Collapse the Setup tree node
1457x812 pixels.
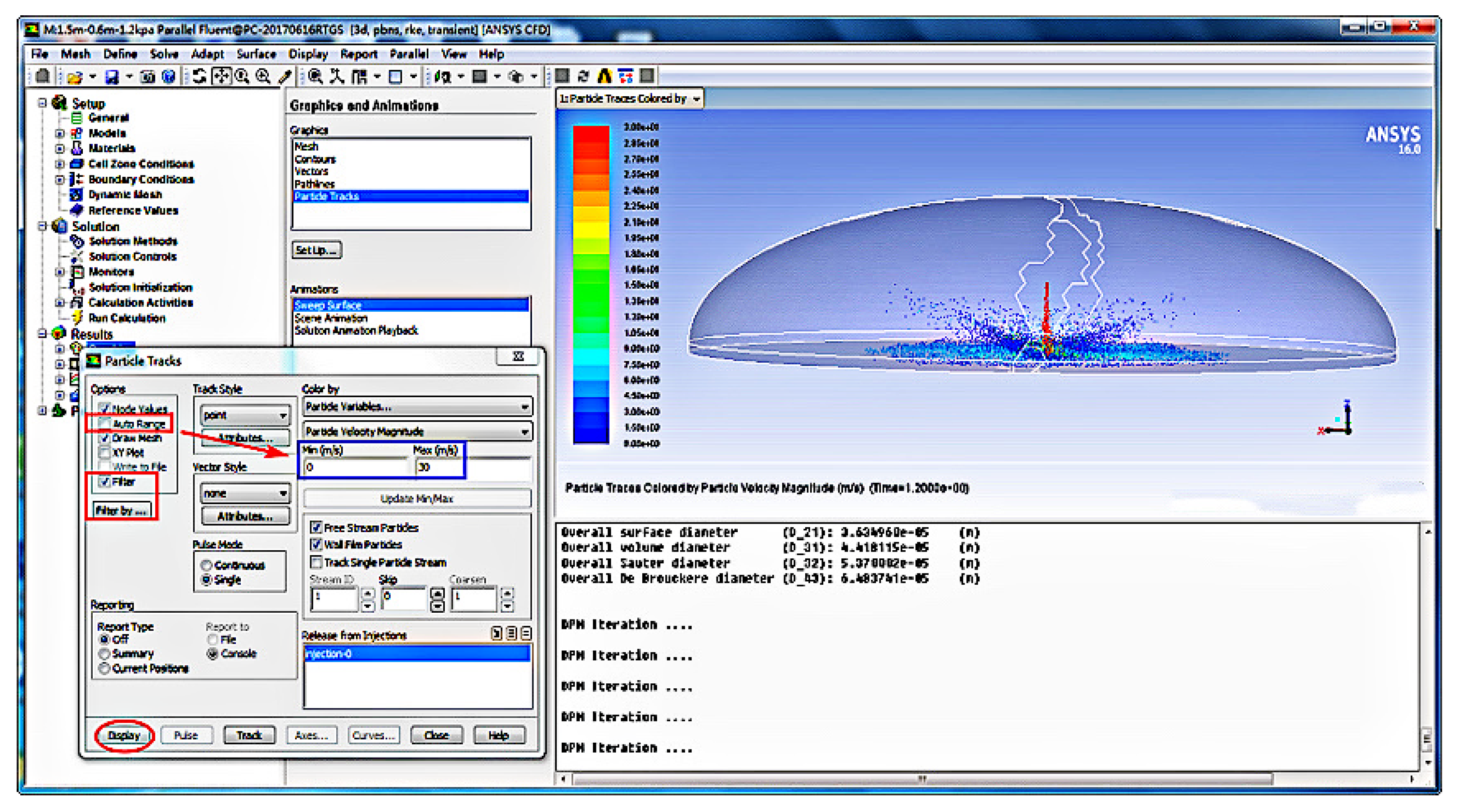42,103
